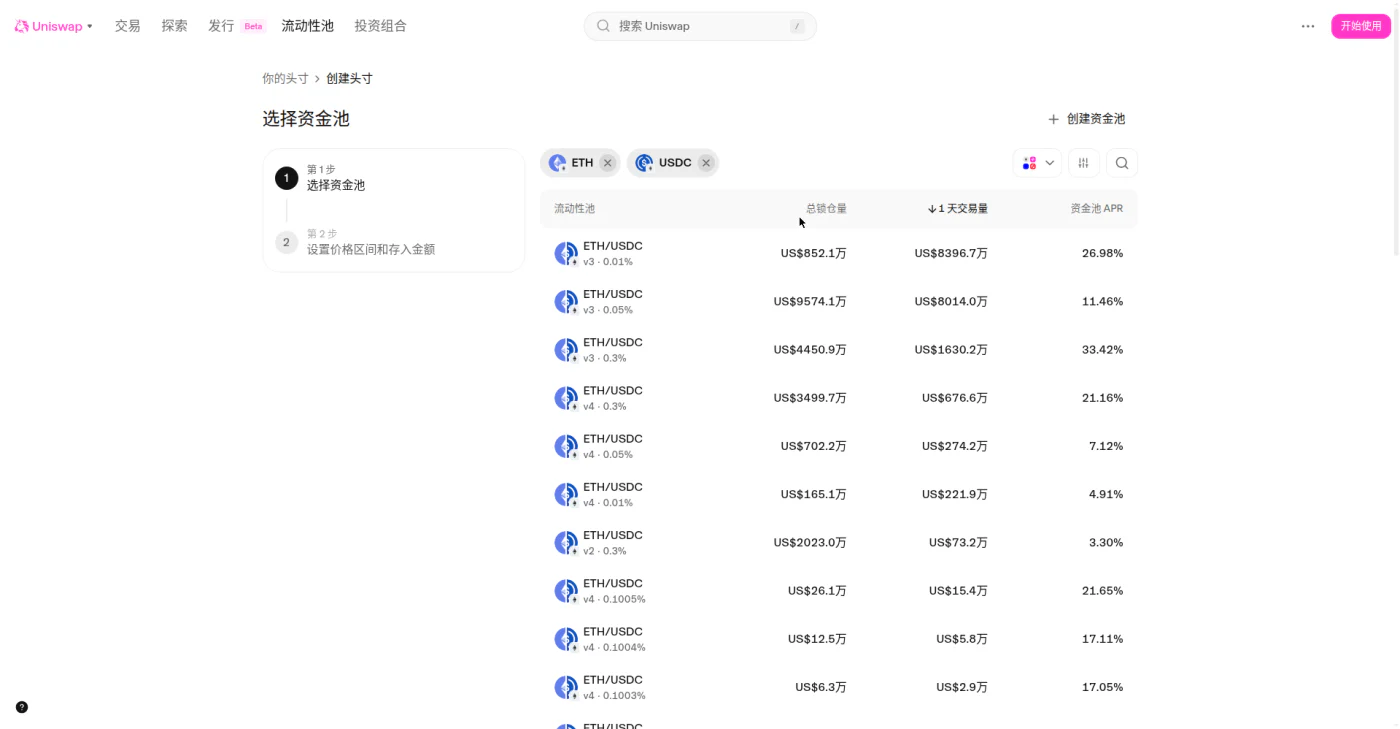Select the ETH/USDC v4 0.1005% pool
1400x729 pixels.
pyautogui.click(x=839, y=591)
